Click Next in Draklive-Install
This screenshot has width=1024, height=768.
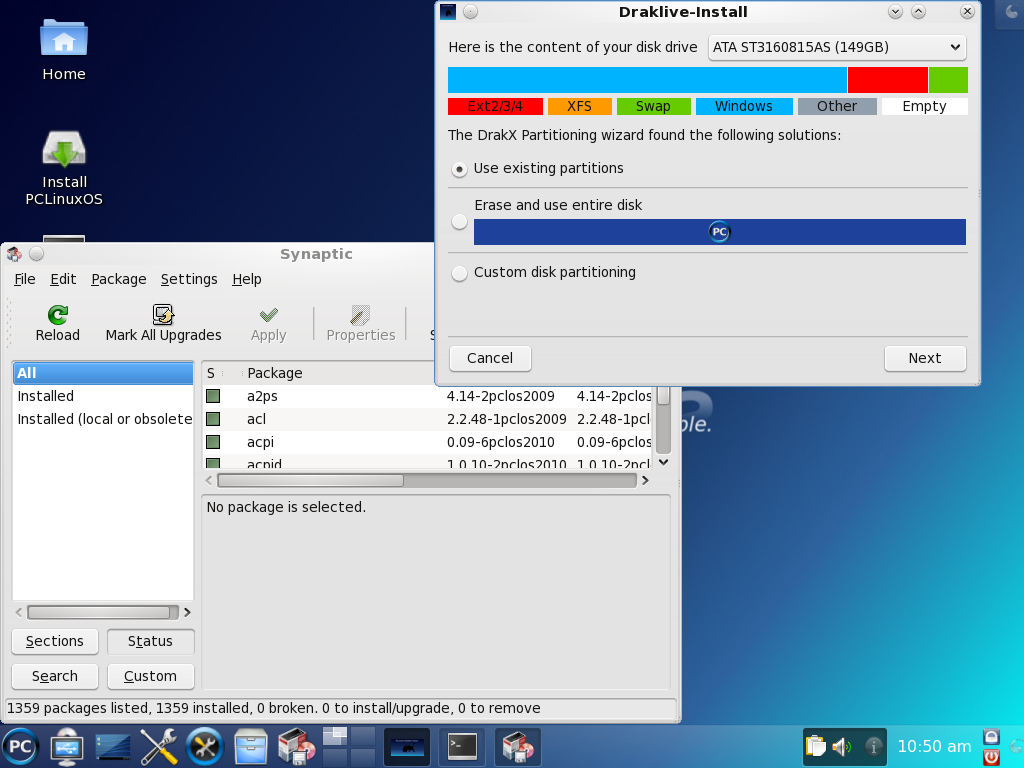(x=924, y=358)
